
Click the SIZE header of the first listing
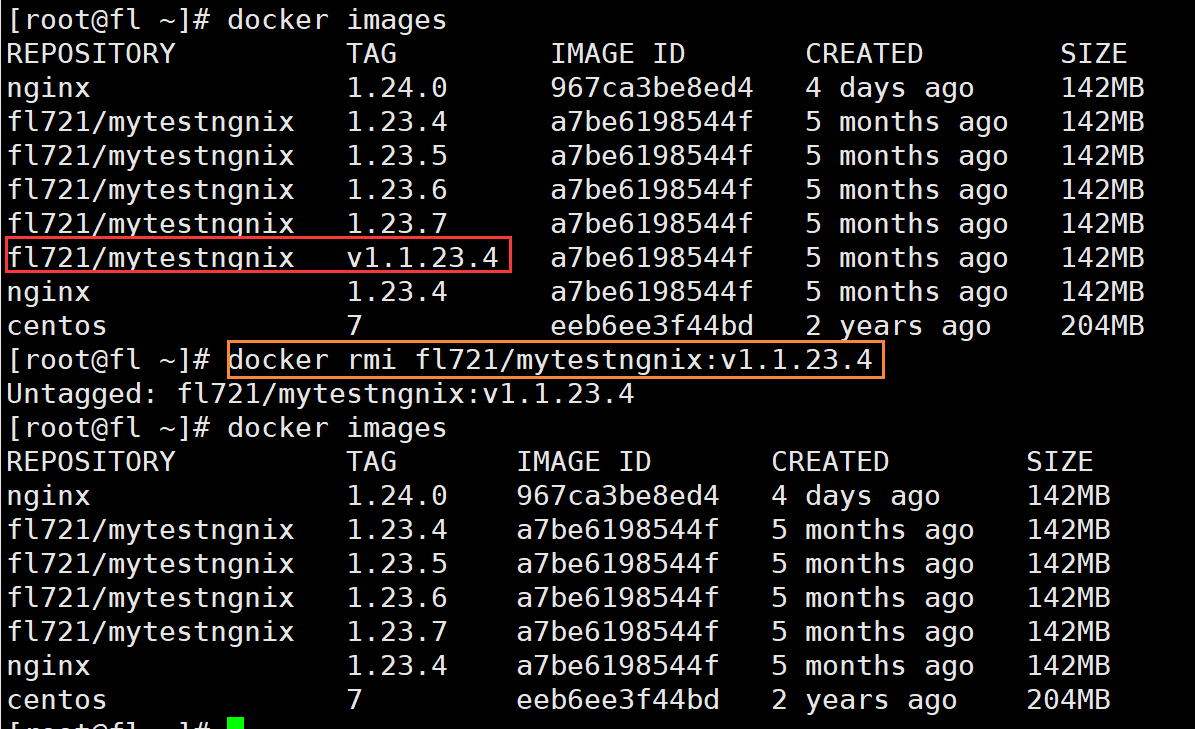coord(1094,53)
